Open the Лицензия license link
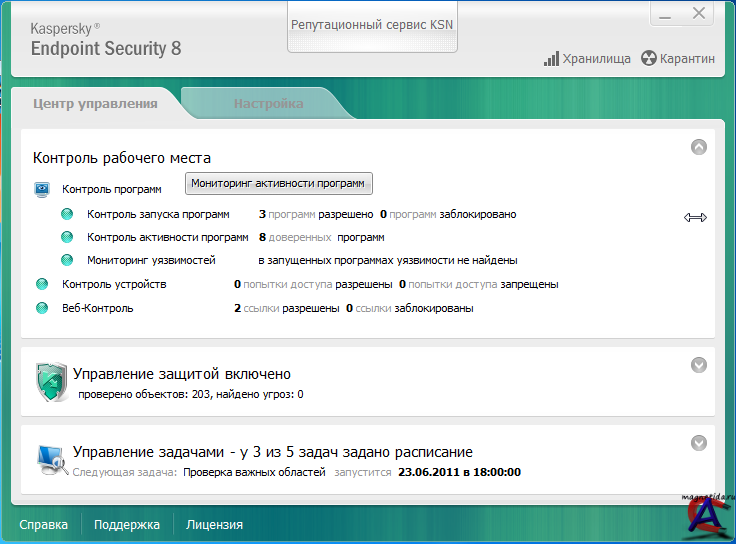 tap(214, 524)
